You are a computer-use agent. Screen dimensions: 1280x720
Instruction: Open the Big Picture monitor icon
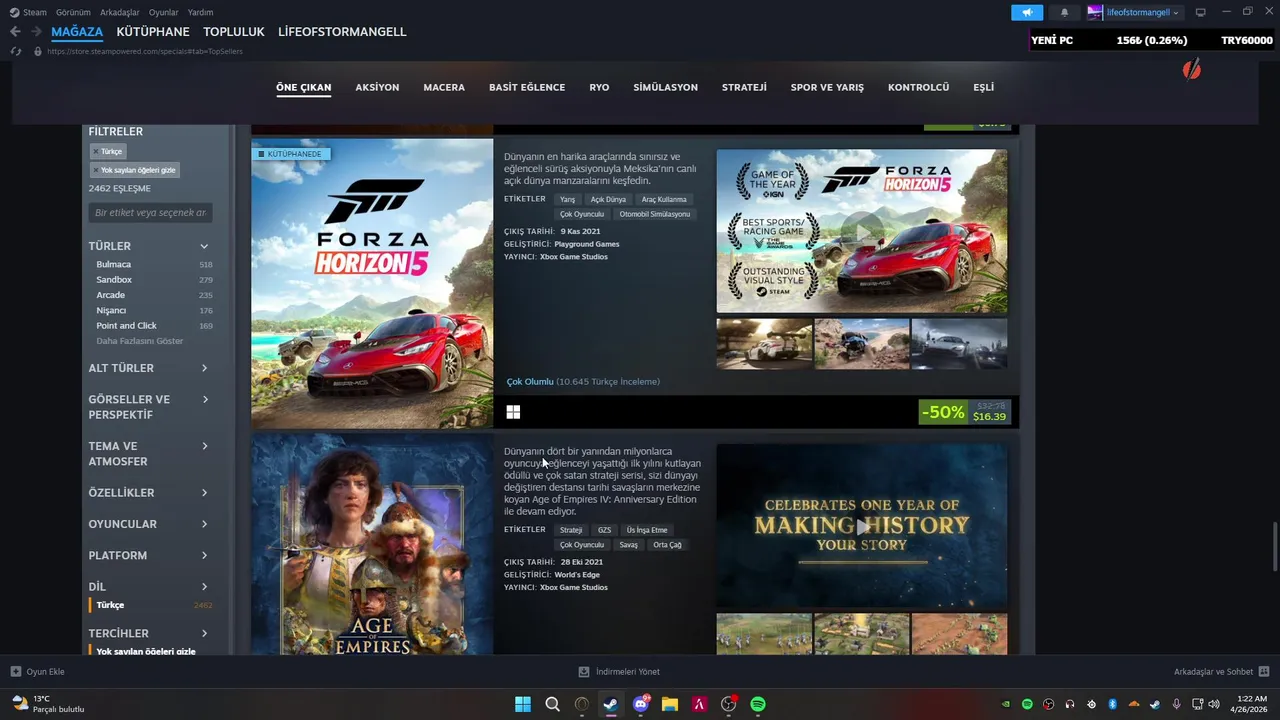(x=1200, y=12)
